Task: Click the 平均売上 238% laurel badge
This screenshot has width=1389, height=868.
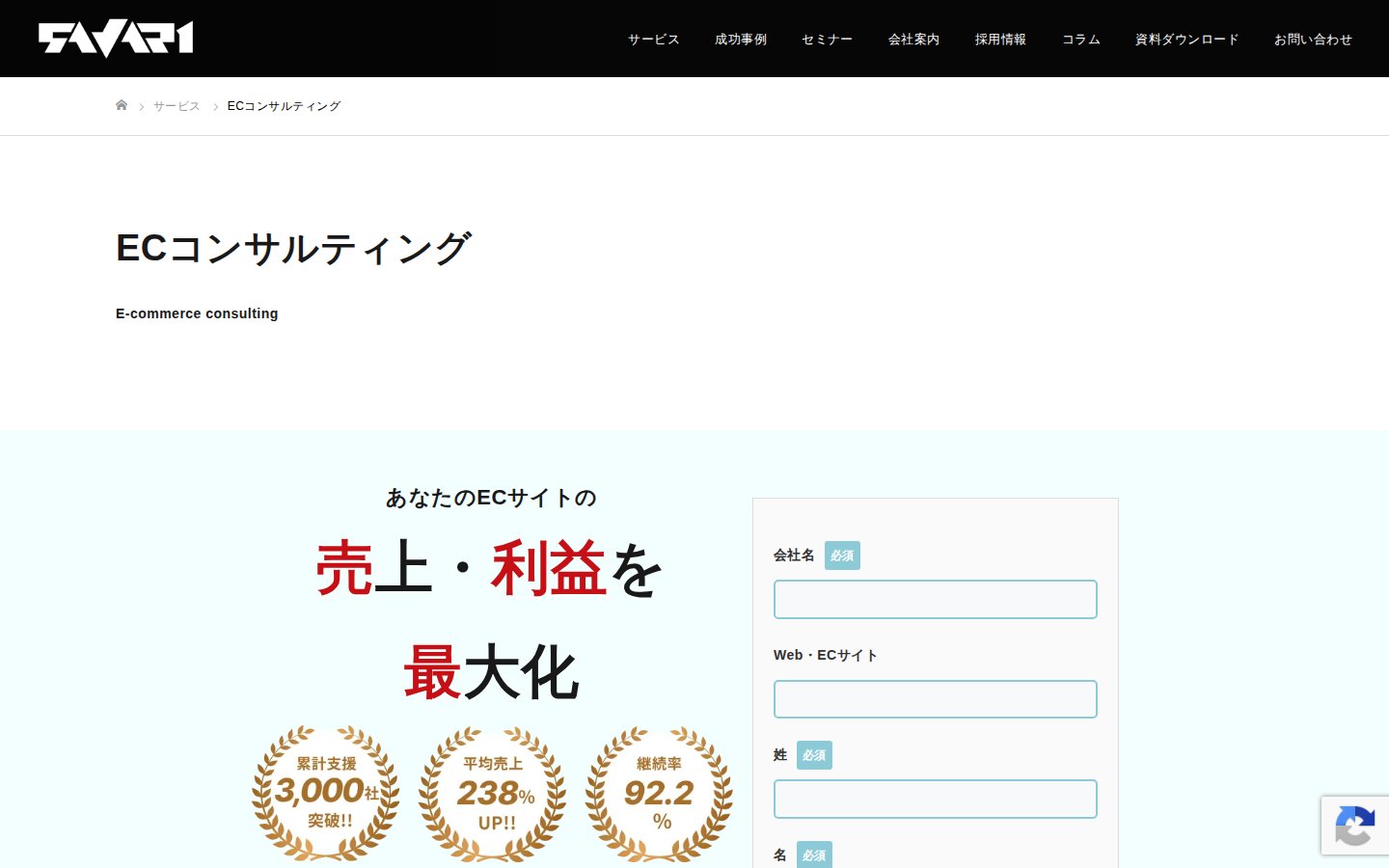Action: [x=493, y=793]
